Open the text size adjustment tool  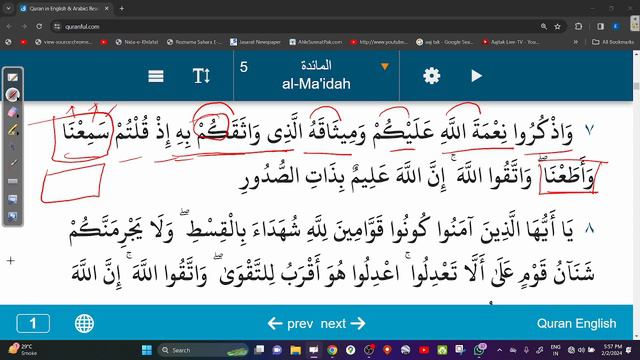(x=201, y=76)
